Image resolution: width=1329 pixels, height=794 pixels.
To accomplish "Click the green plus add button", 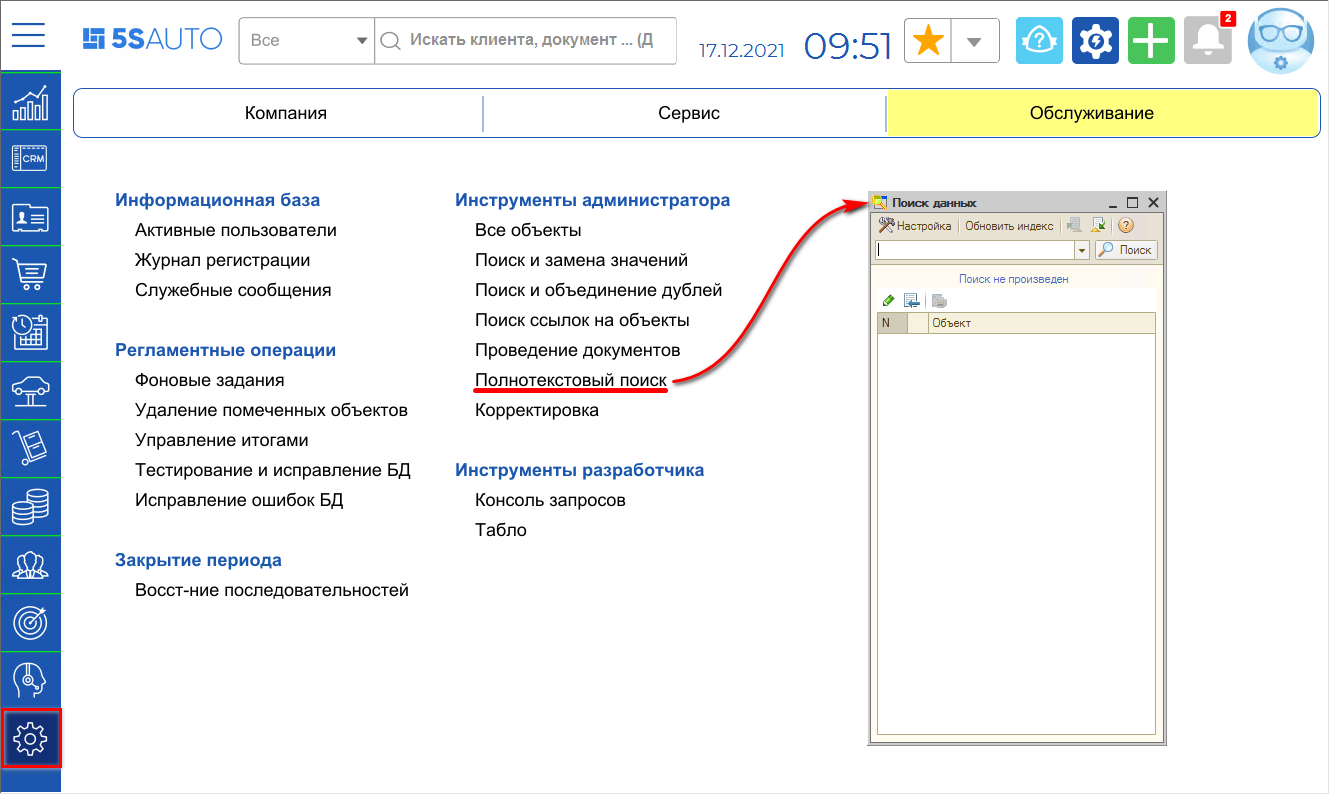I will (1151, 41).
